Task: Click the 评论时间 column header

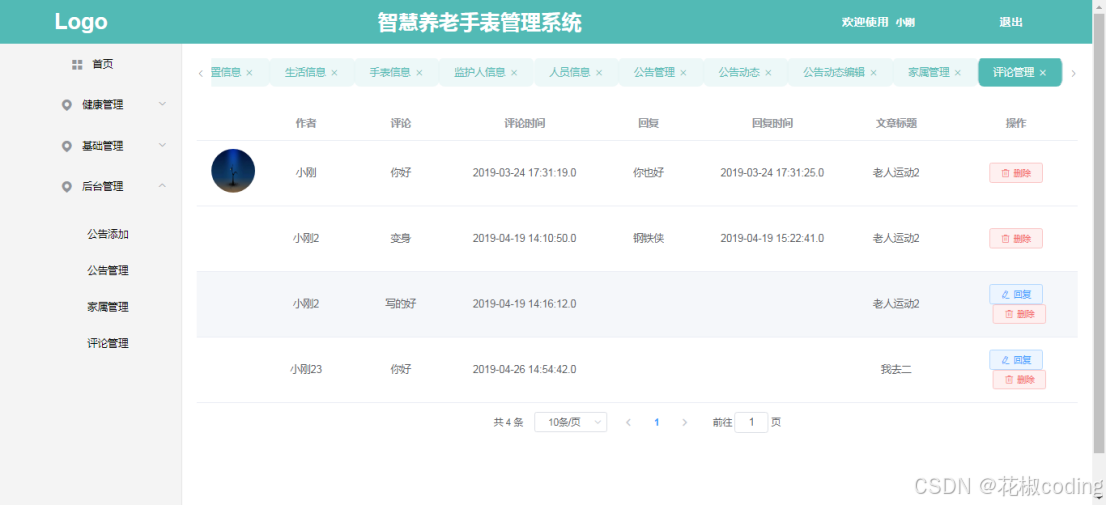Action: click(525, 124)
